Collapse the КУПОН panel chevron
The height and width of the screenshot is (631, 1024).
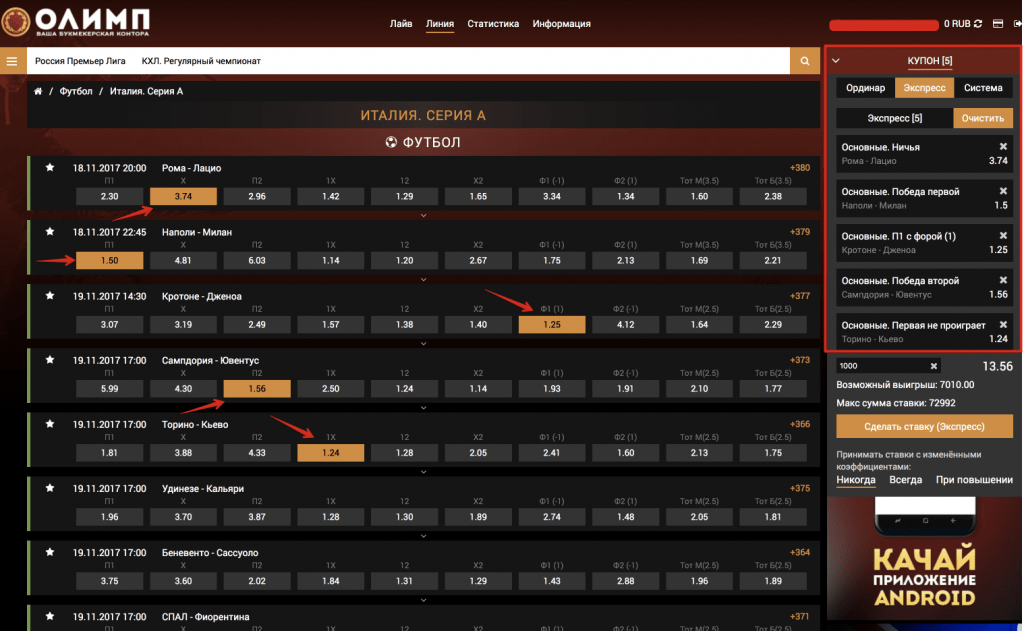coord(836,61)
